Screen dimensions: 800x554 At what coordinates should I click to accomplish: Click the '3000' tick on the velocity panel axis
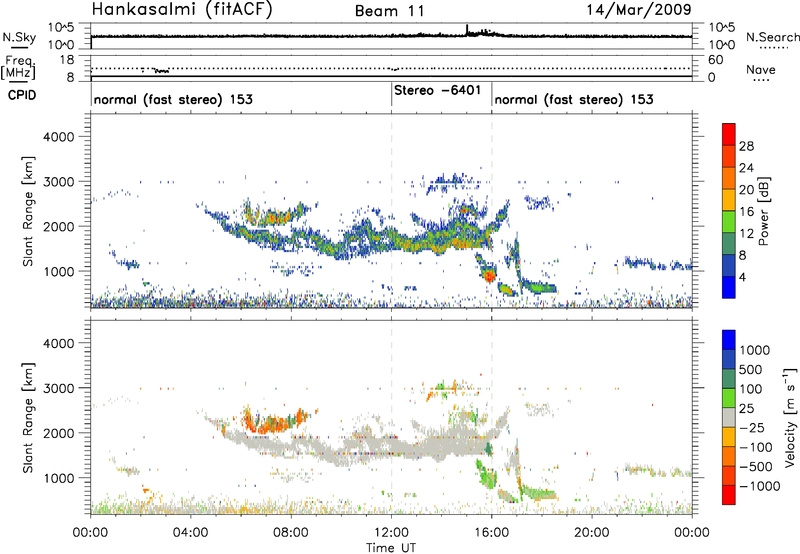[58, 388]
